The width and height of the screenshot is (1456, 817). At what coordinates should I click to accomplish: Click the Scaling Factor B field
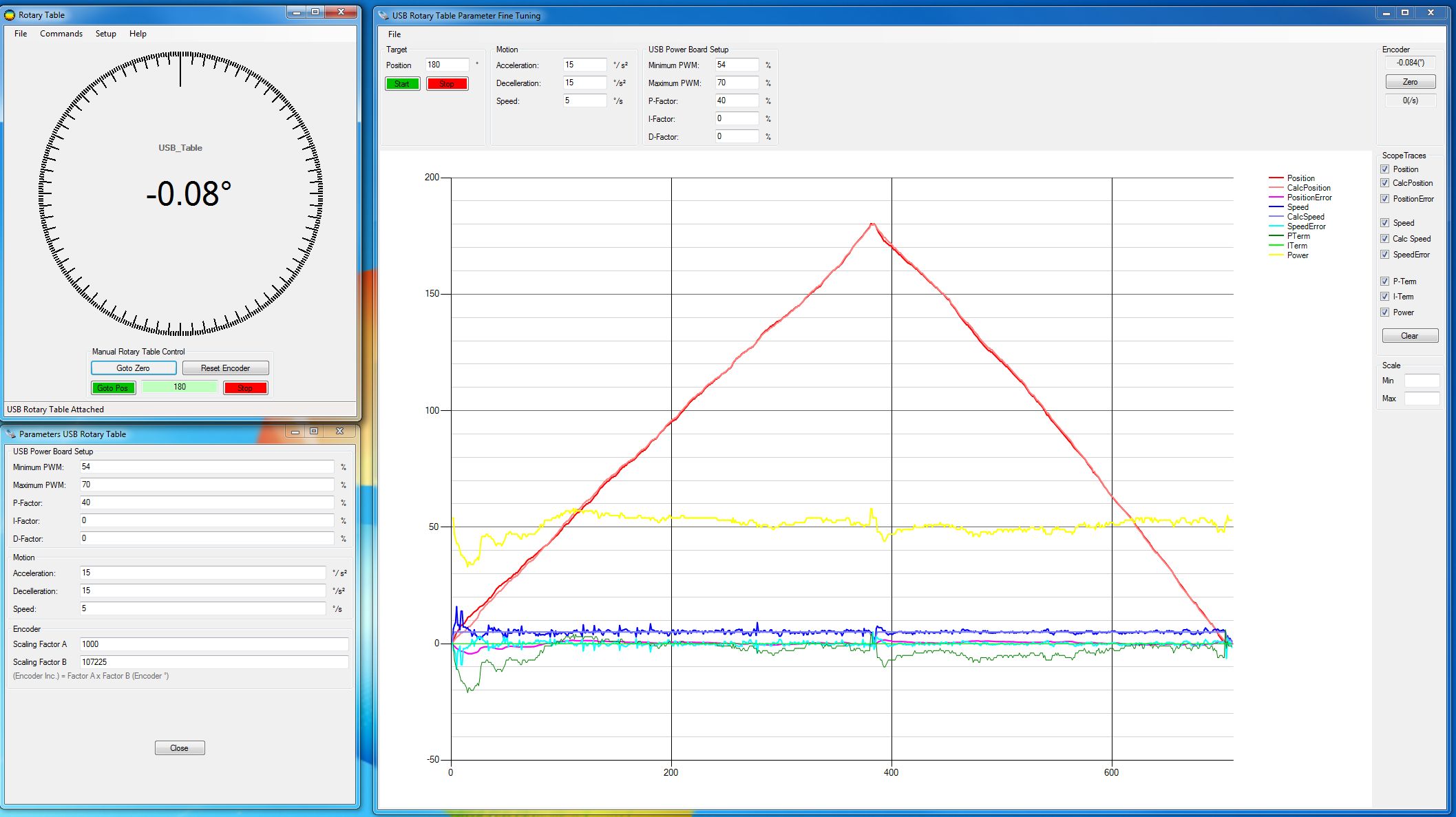pos(214,662)
